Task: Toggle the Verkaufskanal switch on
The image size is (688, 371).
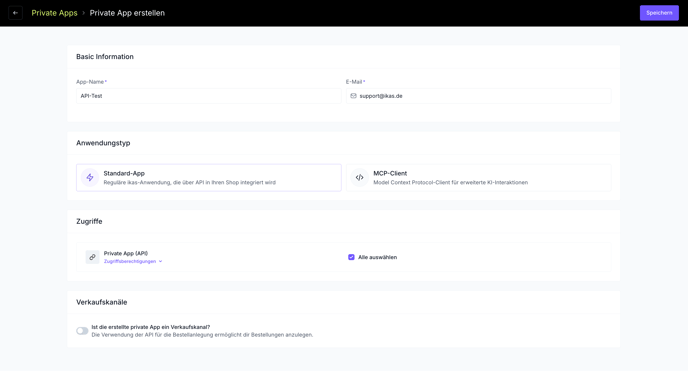Action: point(82,331)
